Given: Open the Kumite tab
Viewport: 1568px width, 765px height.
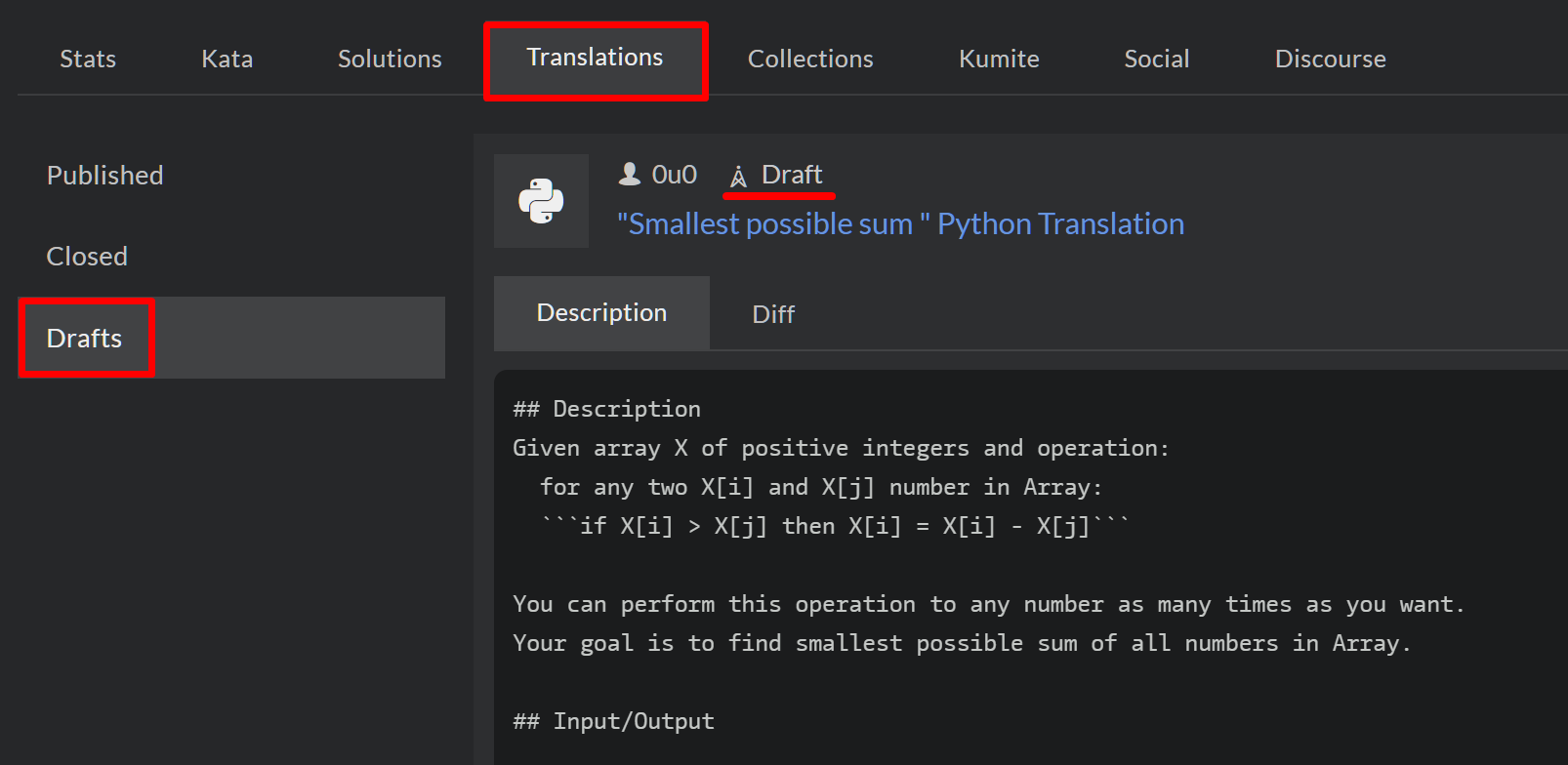Looking at the screenshot, I should [999, 59].
